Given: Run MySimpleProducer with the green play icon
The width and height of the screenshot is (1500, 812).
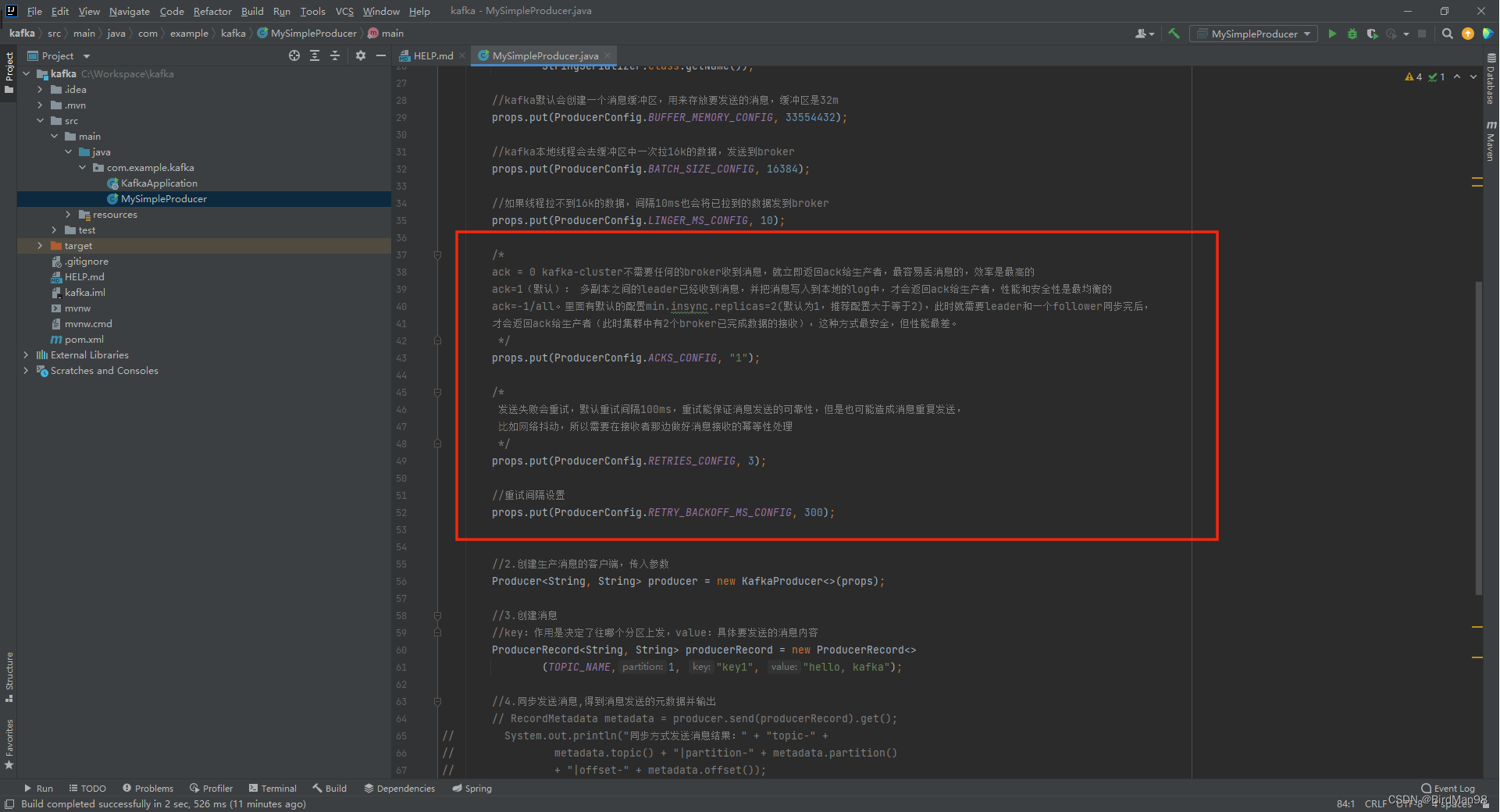Looking at the screenshot, I should point(1332,34).
